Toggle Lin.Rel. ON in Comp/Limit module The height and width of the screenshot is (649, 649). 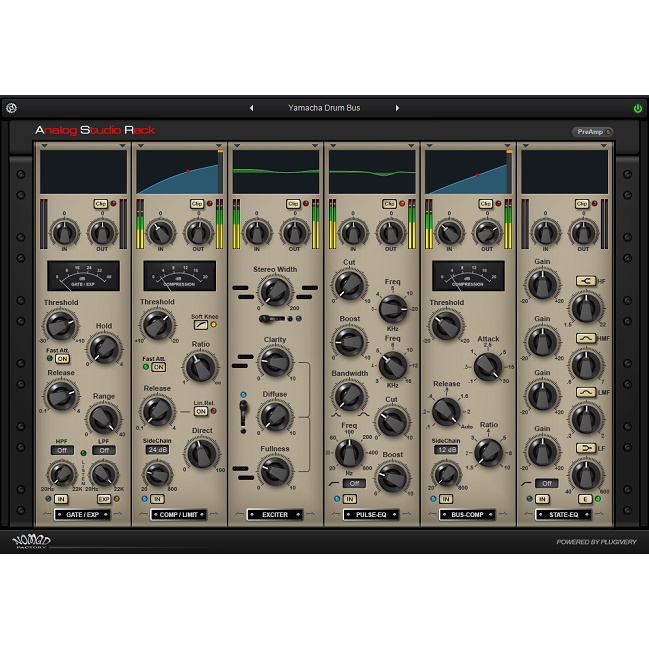pyautogui.click(x=200, y=411)
